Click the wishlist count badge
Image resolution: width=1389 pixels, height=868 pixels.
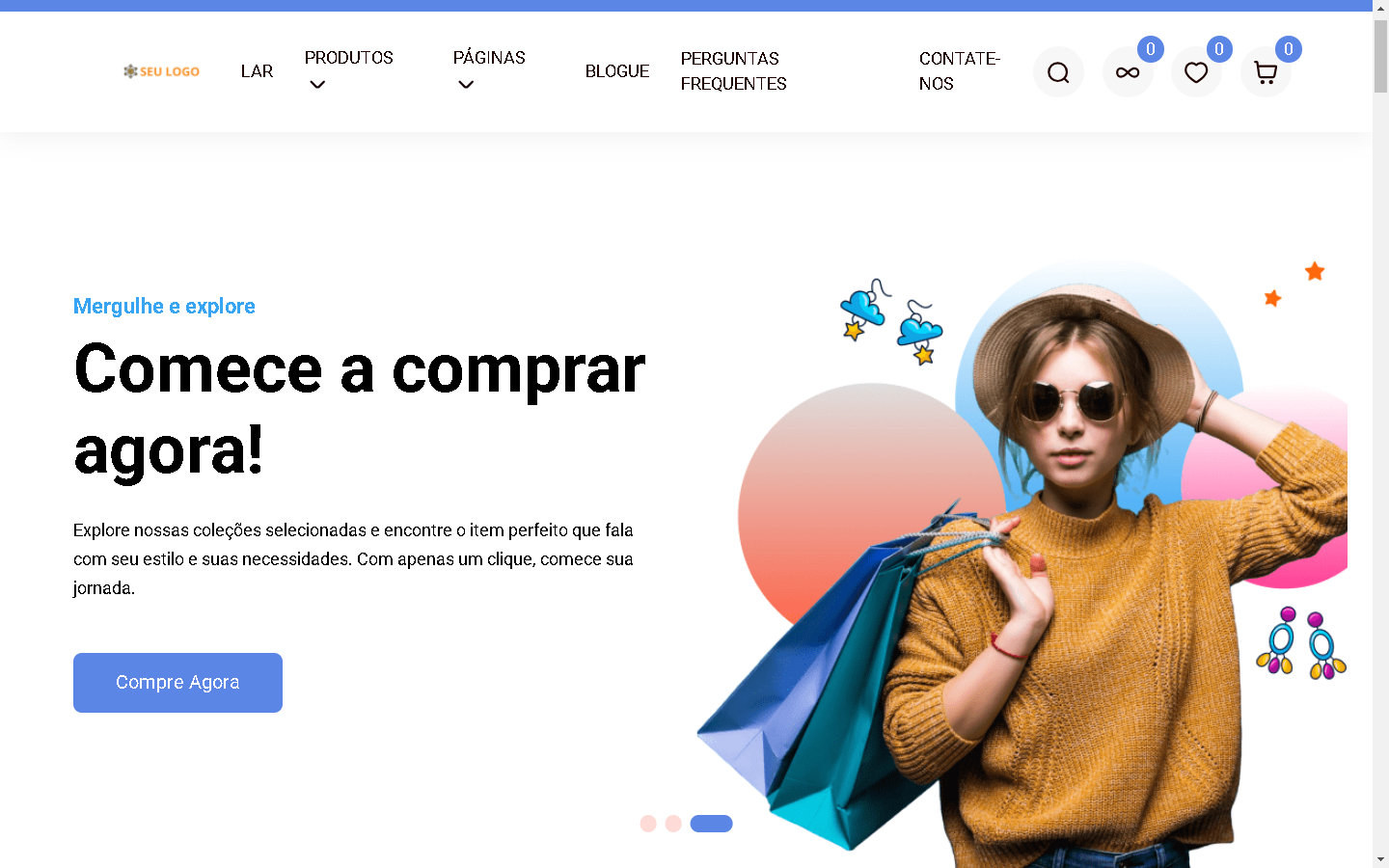click(x=1219, y=49)
